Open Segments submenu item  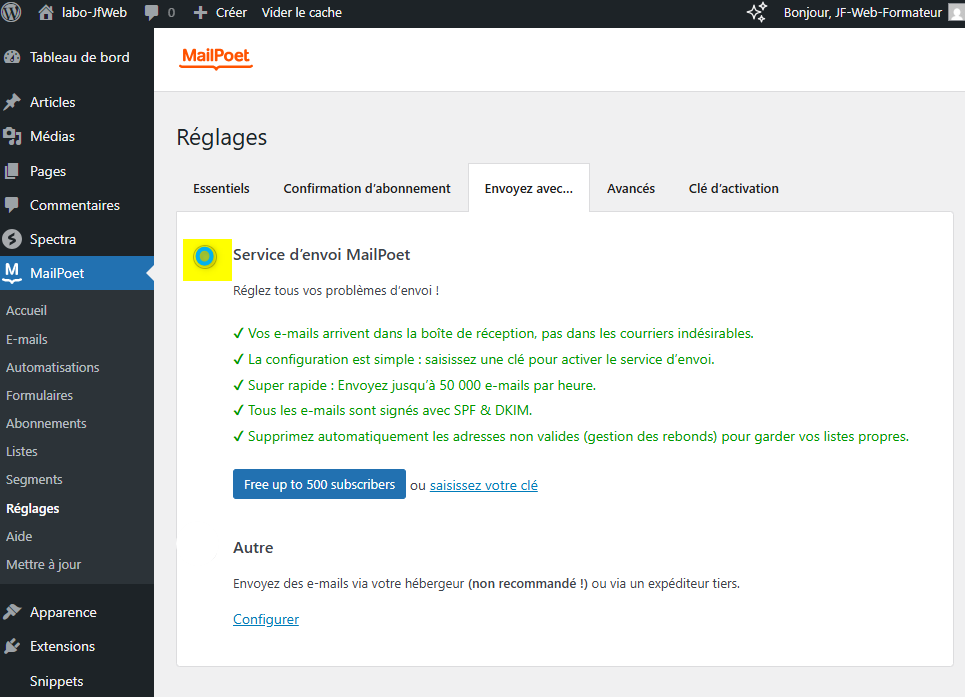(34, 480)
